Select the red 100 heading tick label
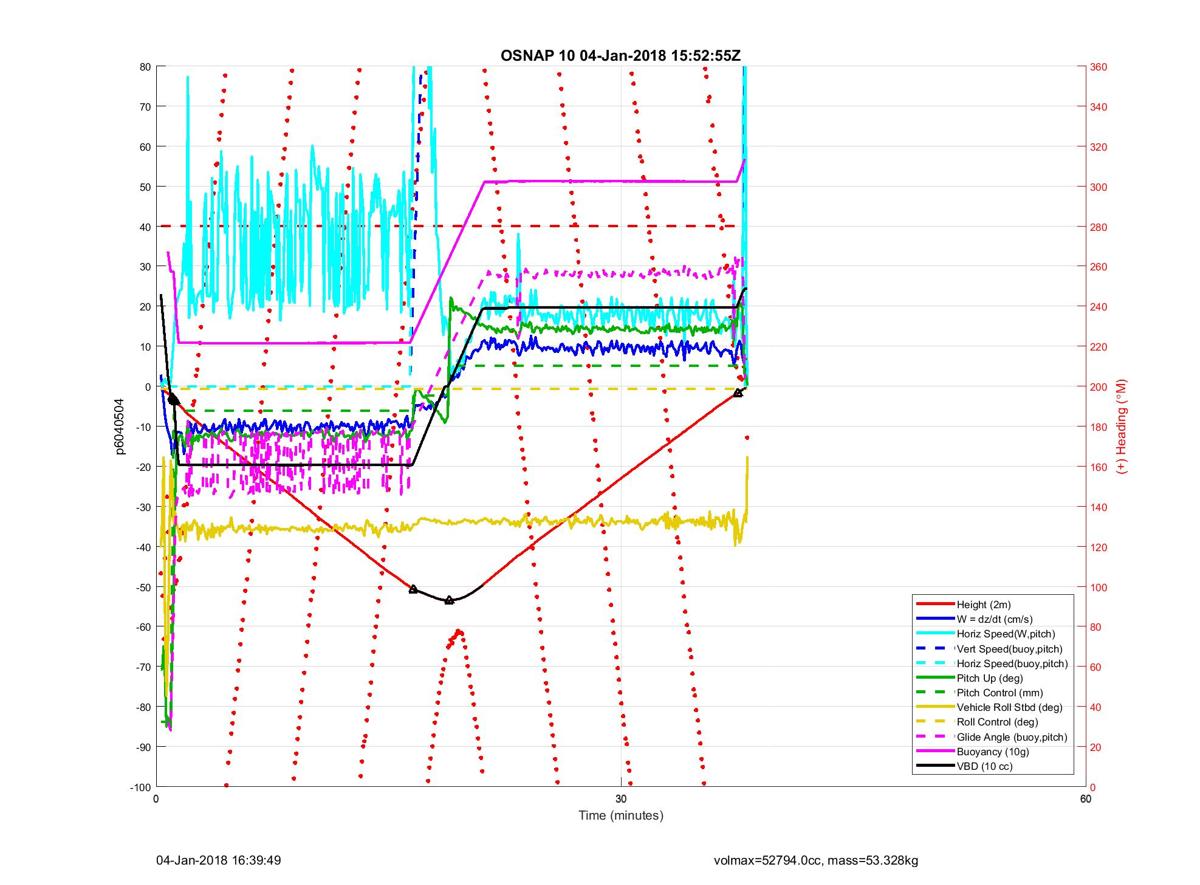Image resolution: width=1200 pixels, height=885 pixels. coord(1099,587)
